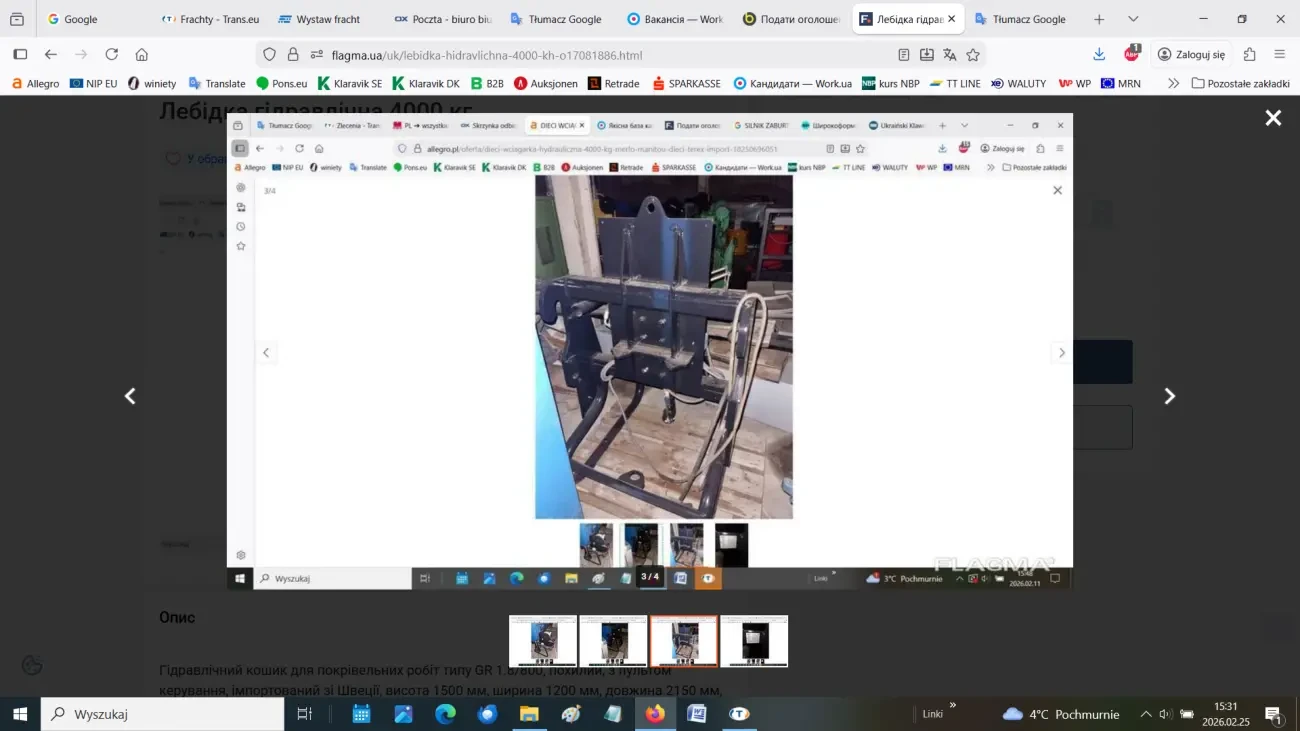Show more bookmarks via overflow chevron
Viewport: 1300px width, 731px height.
pyautogui.click(x=1173, y=84)
